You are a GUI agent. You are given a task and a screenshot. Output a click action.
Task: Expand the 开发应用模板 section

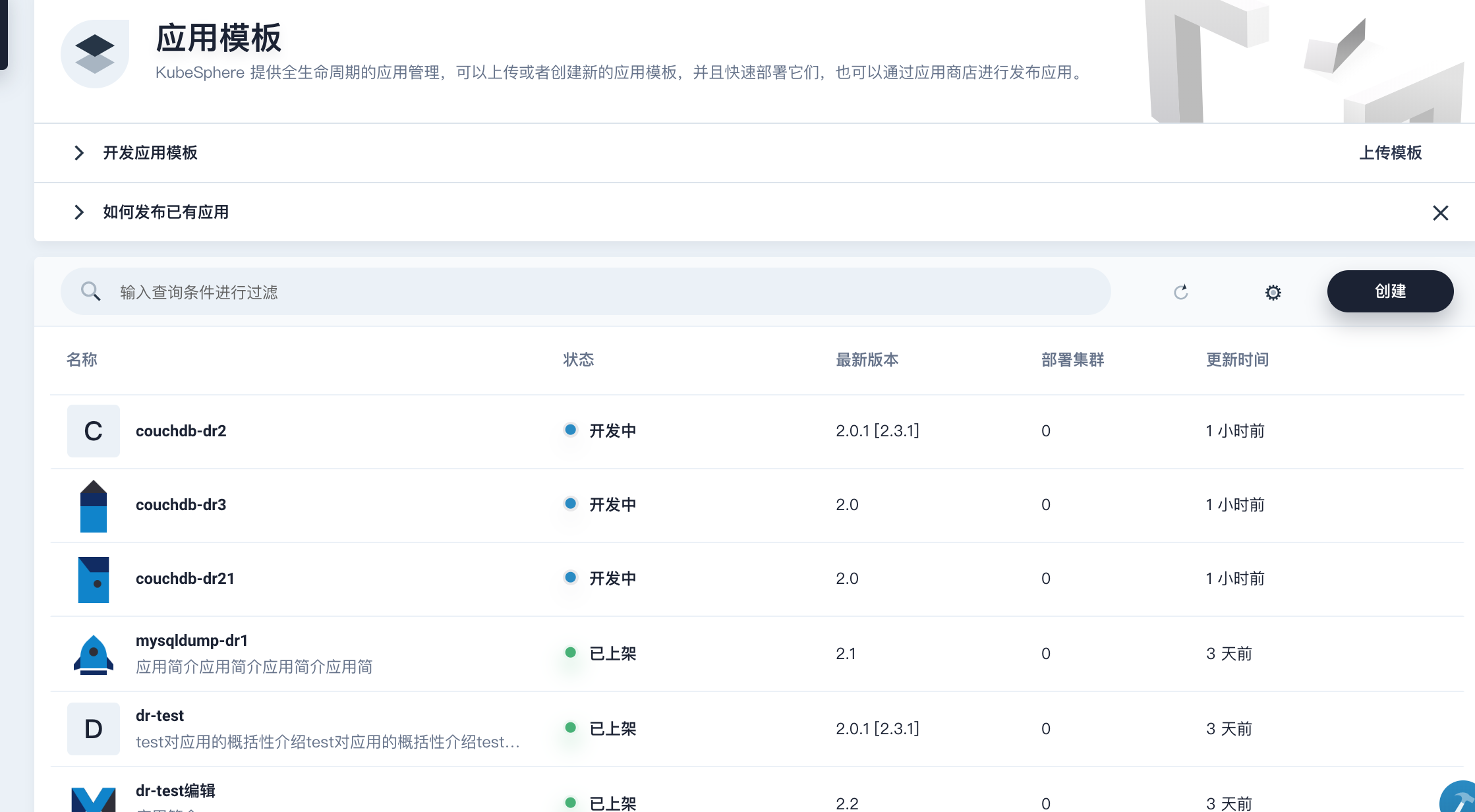(x=78, y=153)
